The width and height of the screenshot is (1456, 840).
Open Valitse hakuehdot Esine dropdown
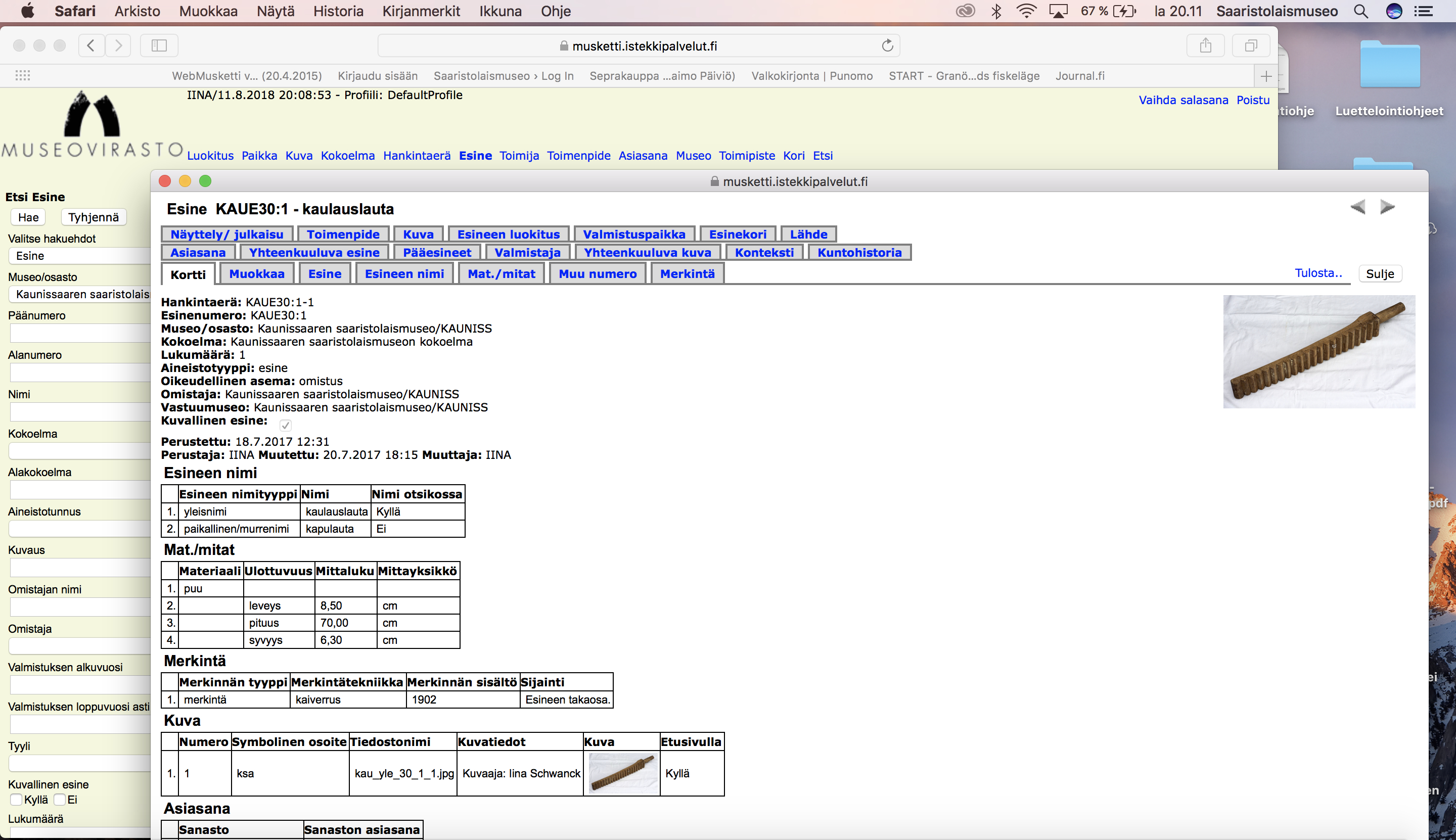click(x=80, y=256)
